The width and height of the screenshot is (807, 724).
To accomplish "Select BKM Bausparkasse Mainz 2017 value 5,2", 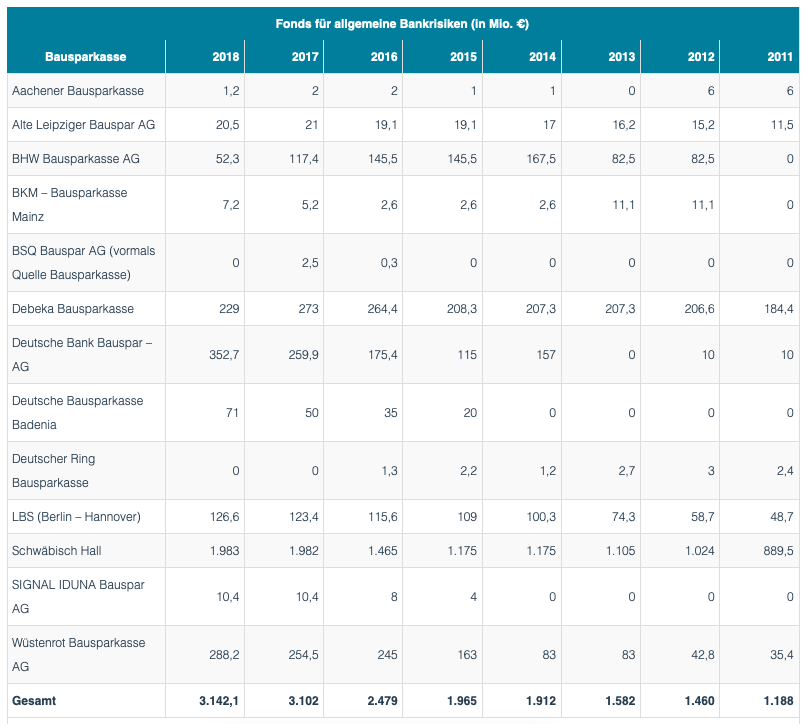I will tap(310, 204).
